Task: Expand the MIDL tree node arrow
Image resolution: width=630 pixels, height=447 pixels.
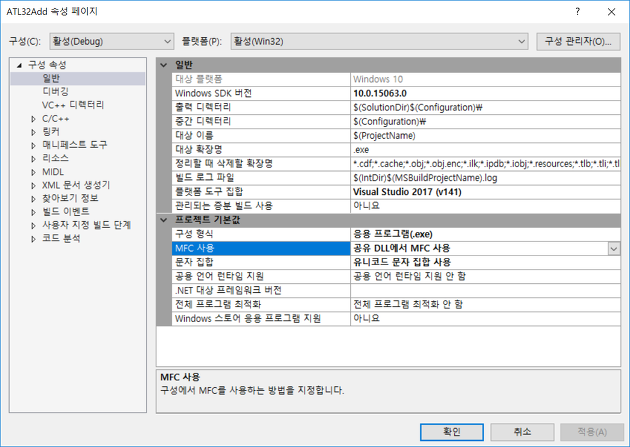Action: click(33, 172)
